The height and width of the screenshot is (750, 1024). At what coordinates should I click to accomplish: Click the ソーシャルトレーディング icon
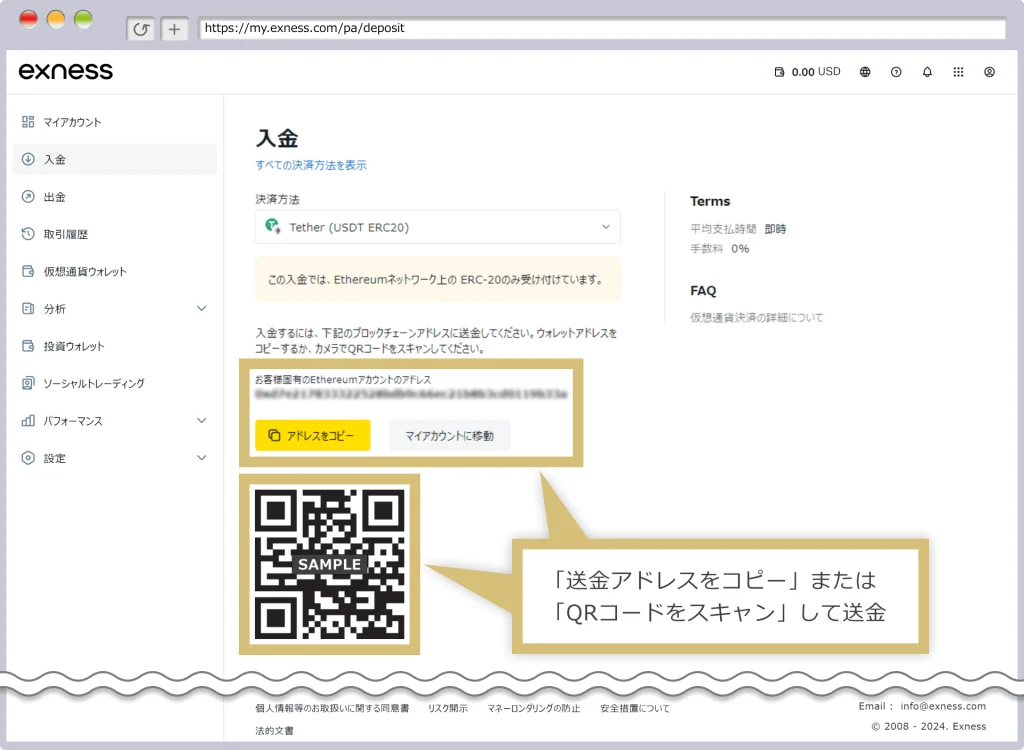28,383
